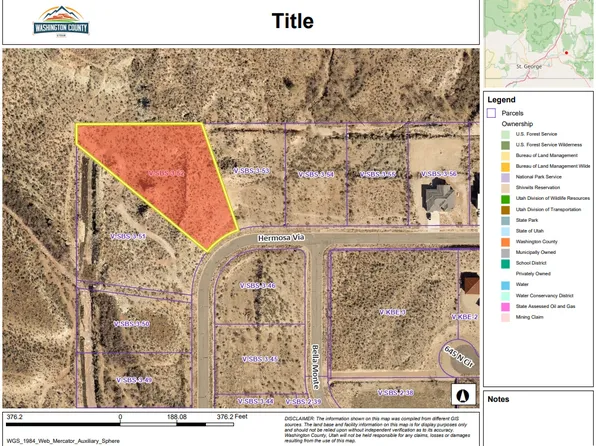Viewport: 596px width, 446px height.
Task: Click the Bureau of Land Management swatch
Action: pos(506,156)
